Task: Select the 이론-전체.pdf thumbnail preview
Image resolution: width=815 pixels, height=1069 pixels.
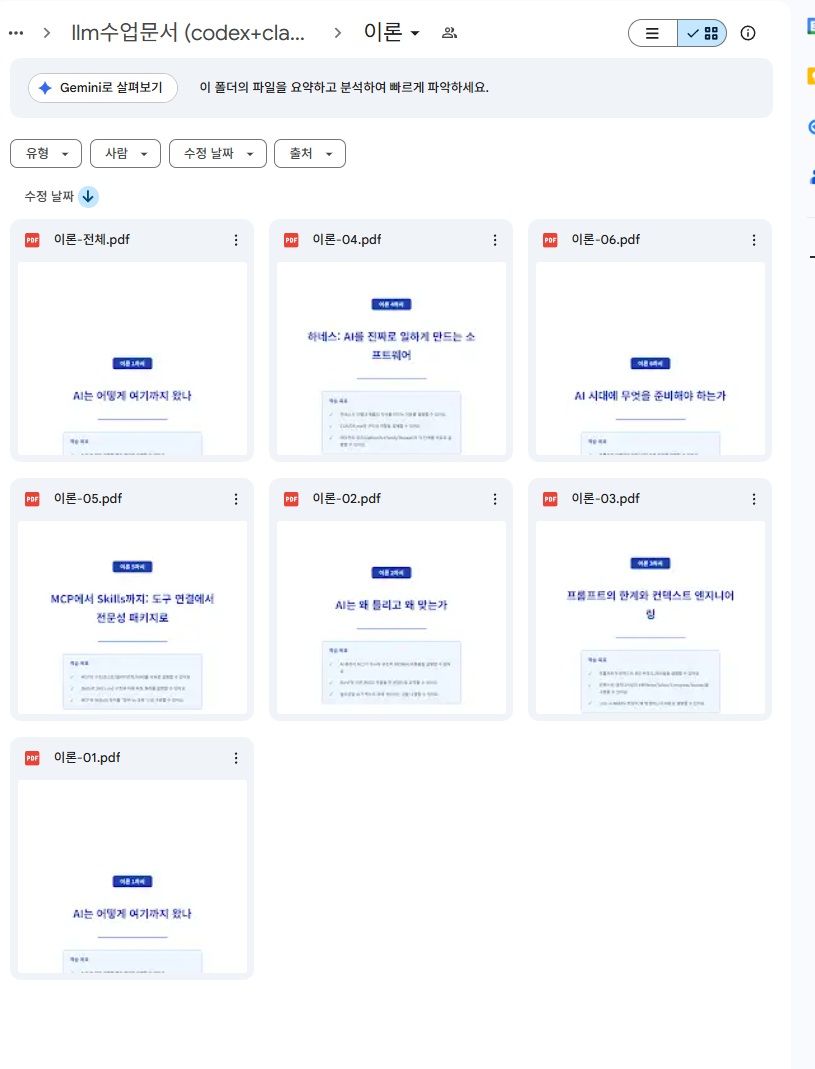Action: click(x=132, y=359)
